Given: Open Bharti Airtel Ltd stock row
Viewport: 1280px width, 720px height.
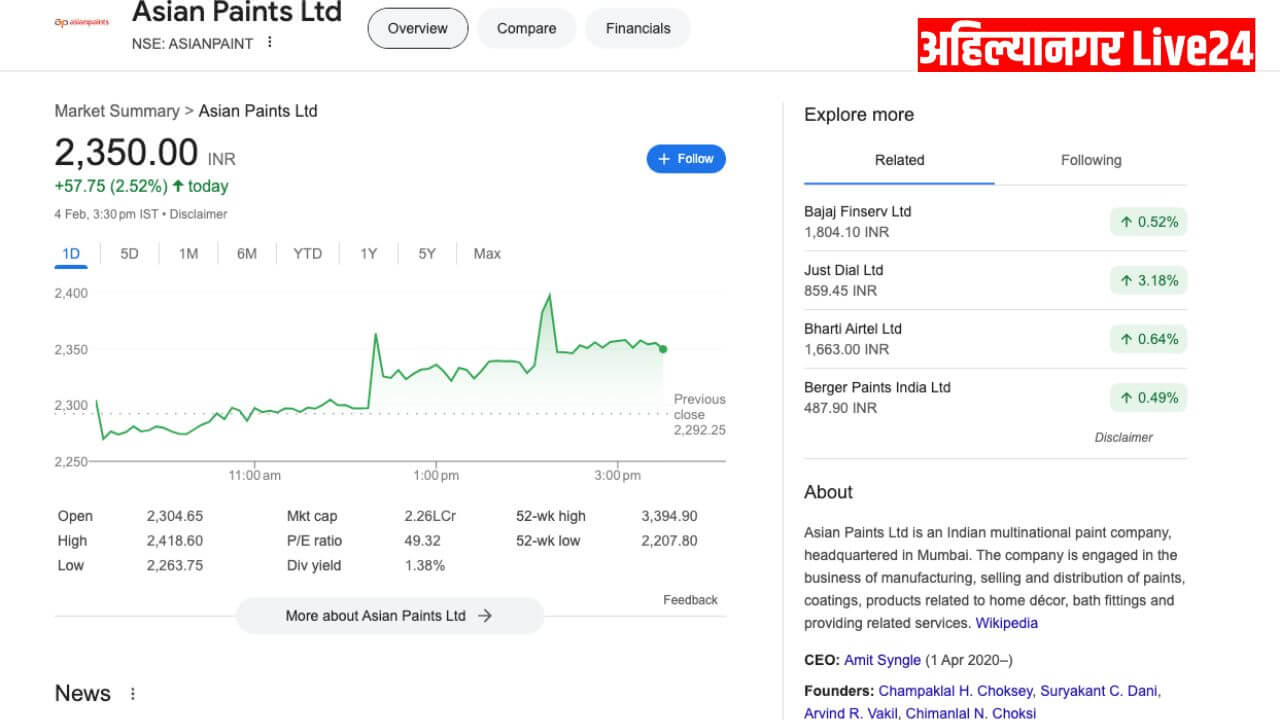Looking at the screenshot, I should coord(995,339).
